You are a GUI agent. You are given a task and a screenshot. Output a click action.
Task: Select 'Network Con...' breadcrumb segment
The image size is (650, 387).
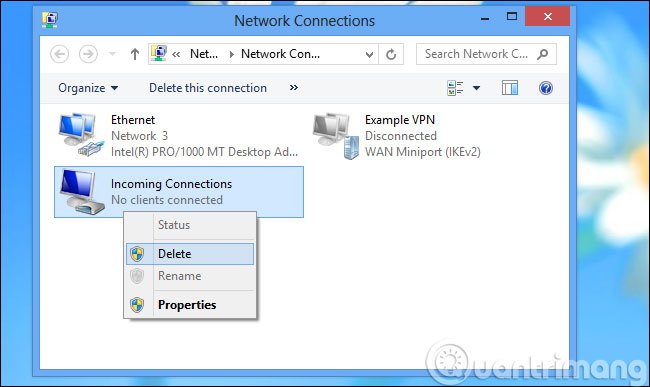280,54
